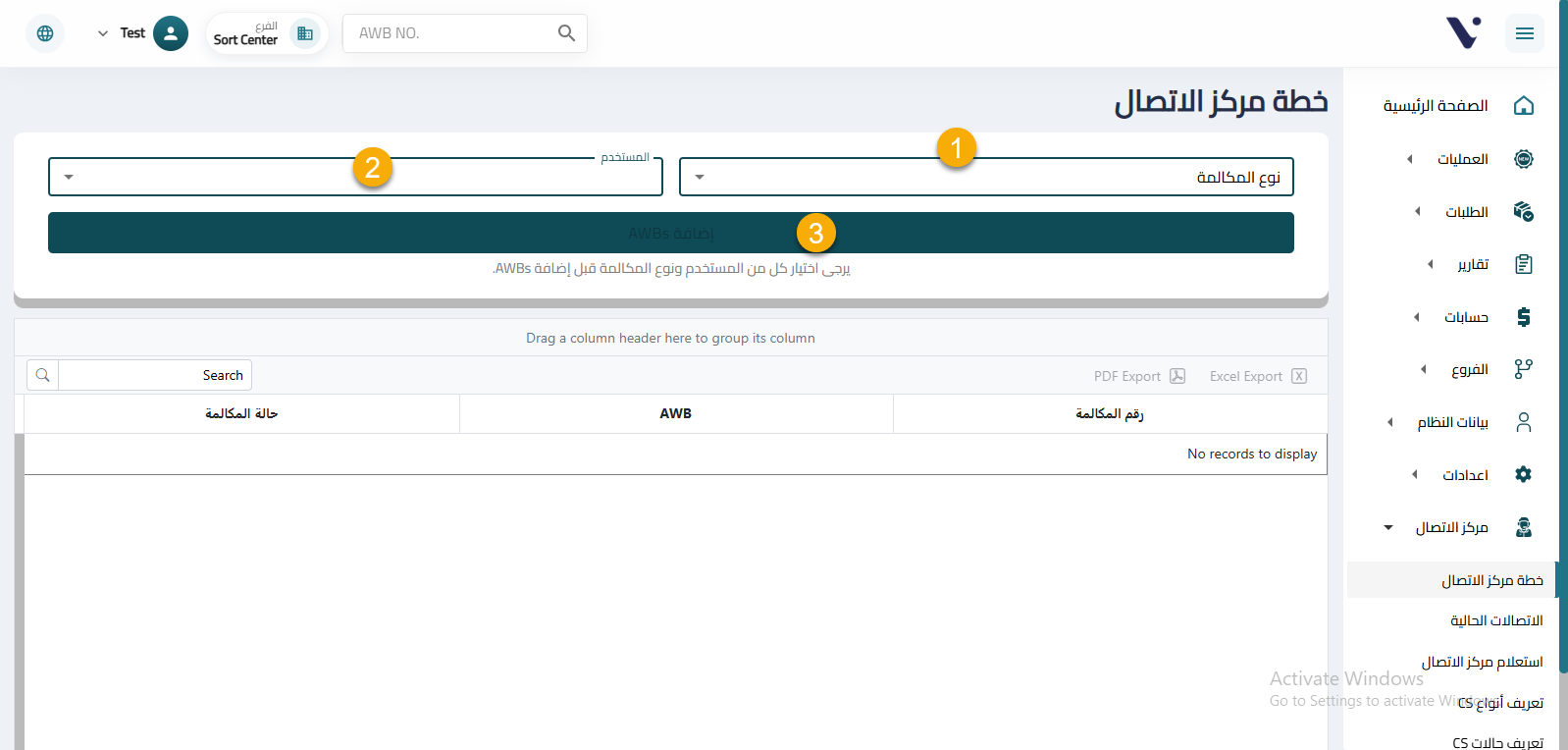Open الصفحة الرئيسية home page
This screenshot has height=750, width=1568.
coord(1436,105)
